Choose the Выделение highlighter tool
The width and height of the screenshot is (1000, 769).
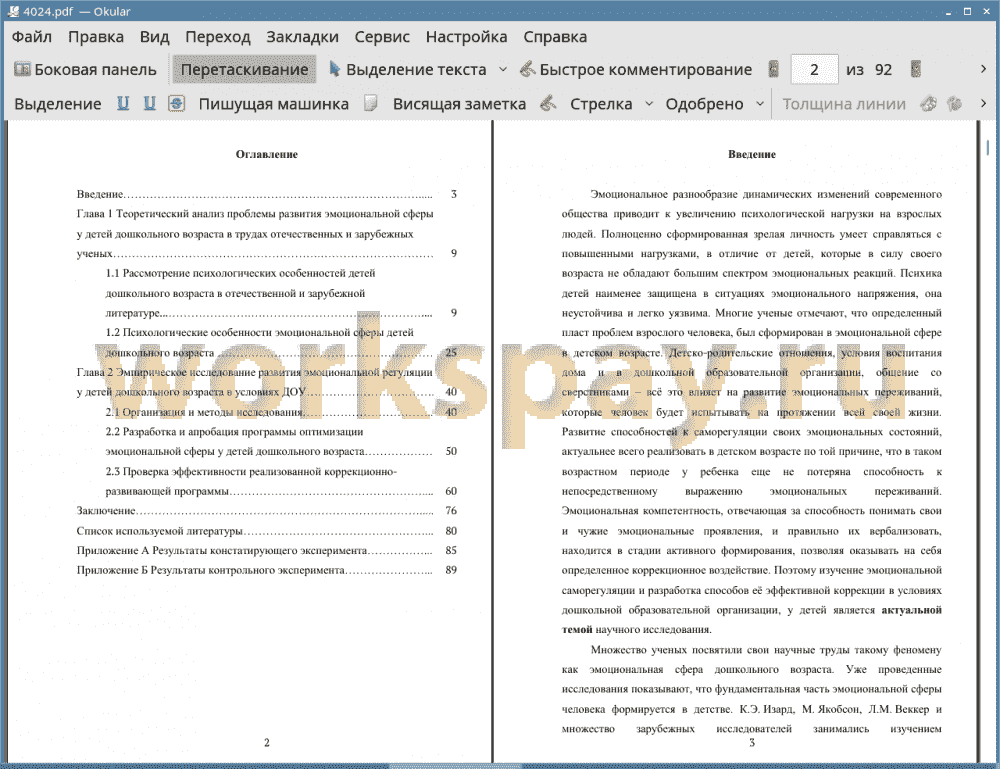click(57, 104)
